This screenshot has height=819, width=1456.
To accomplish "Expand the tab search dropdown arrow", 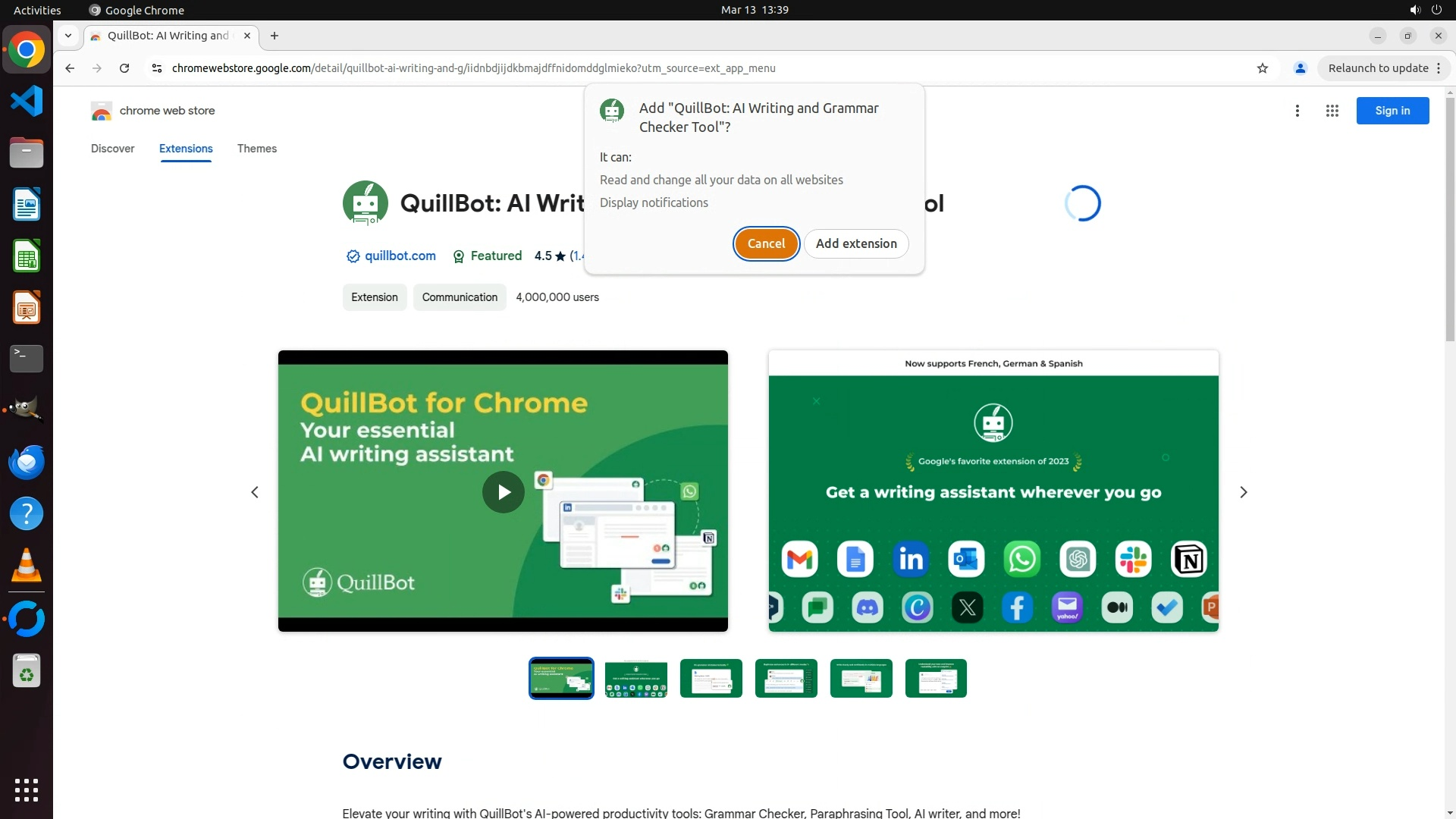I will [68, 36].
